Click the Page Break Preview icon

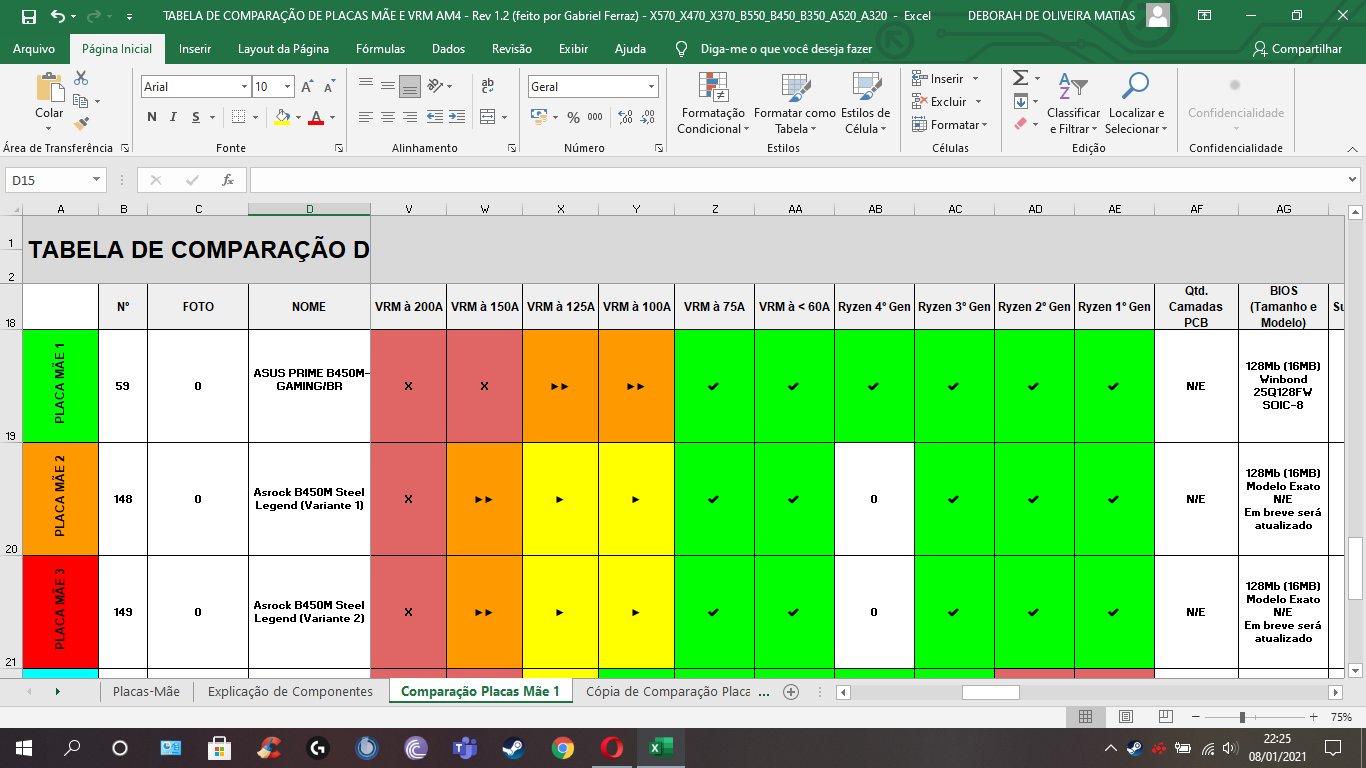[1165, 717]
